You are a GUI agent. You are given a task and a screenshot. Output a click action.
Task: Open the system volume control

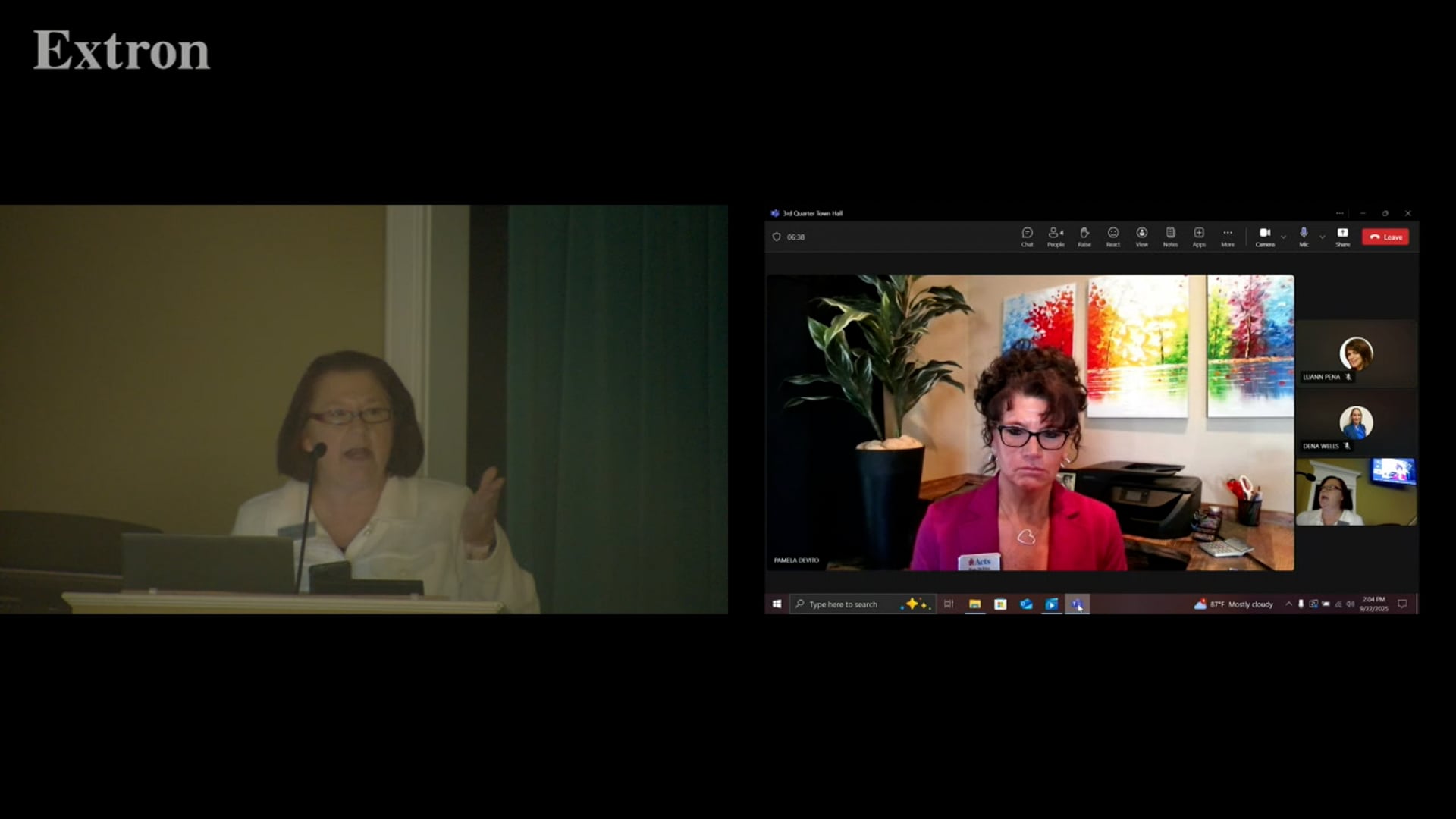pos(1351,604)
